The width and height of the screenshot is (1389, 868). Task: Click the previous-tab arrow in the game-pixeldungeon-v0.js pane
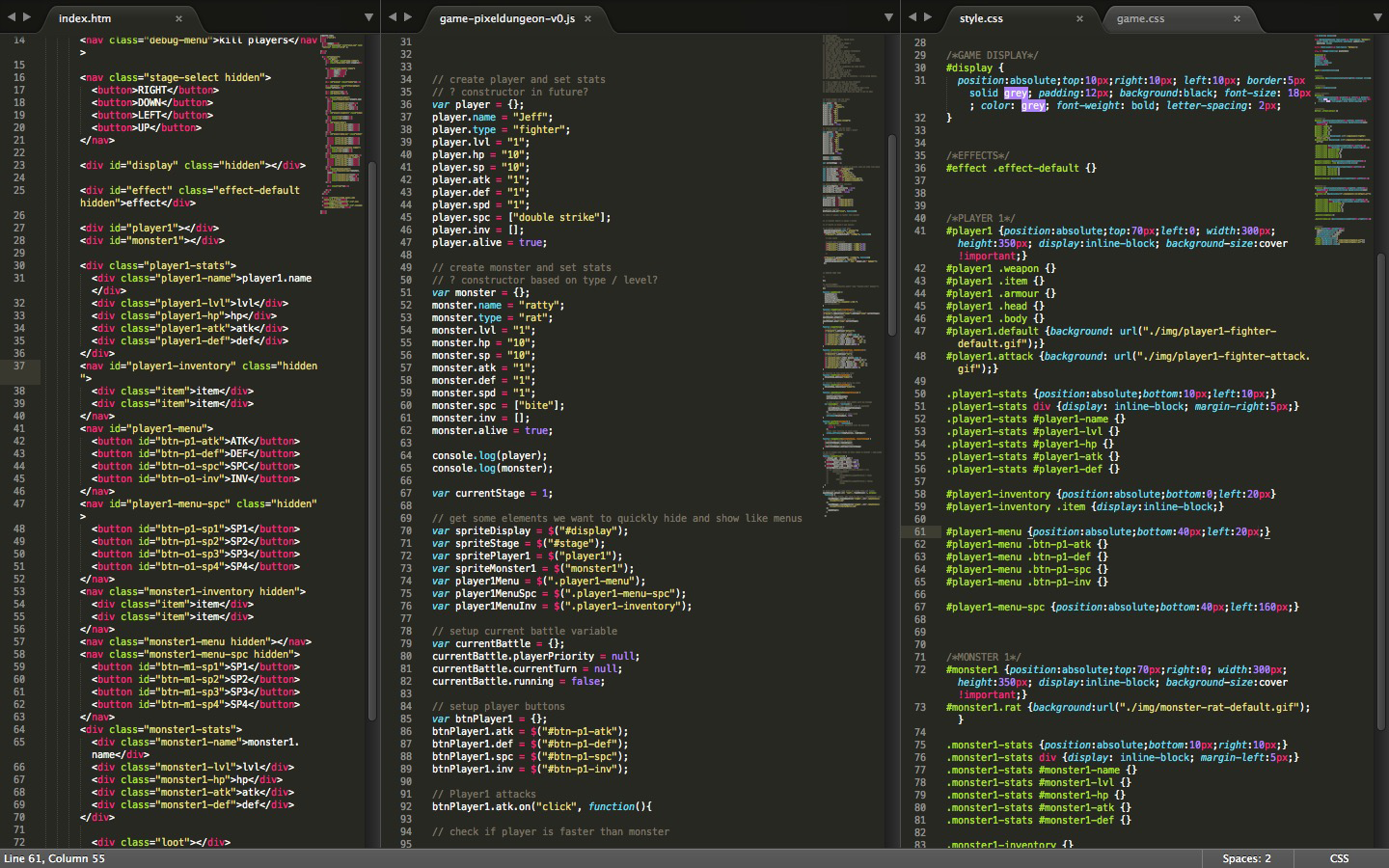tap(392, 17)
